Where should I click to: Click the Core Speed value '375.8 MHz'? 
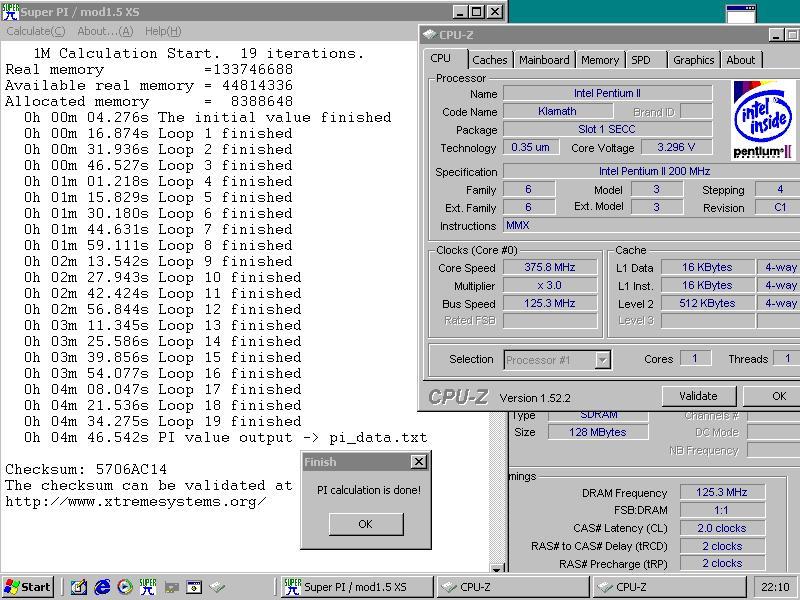pos(550,267)
